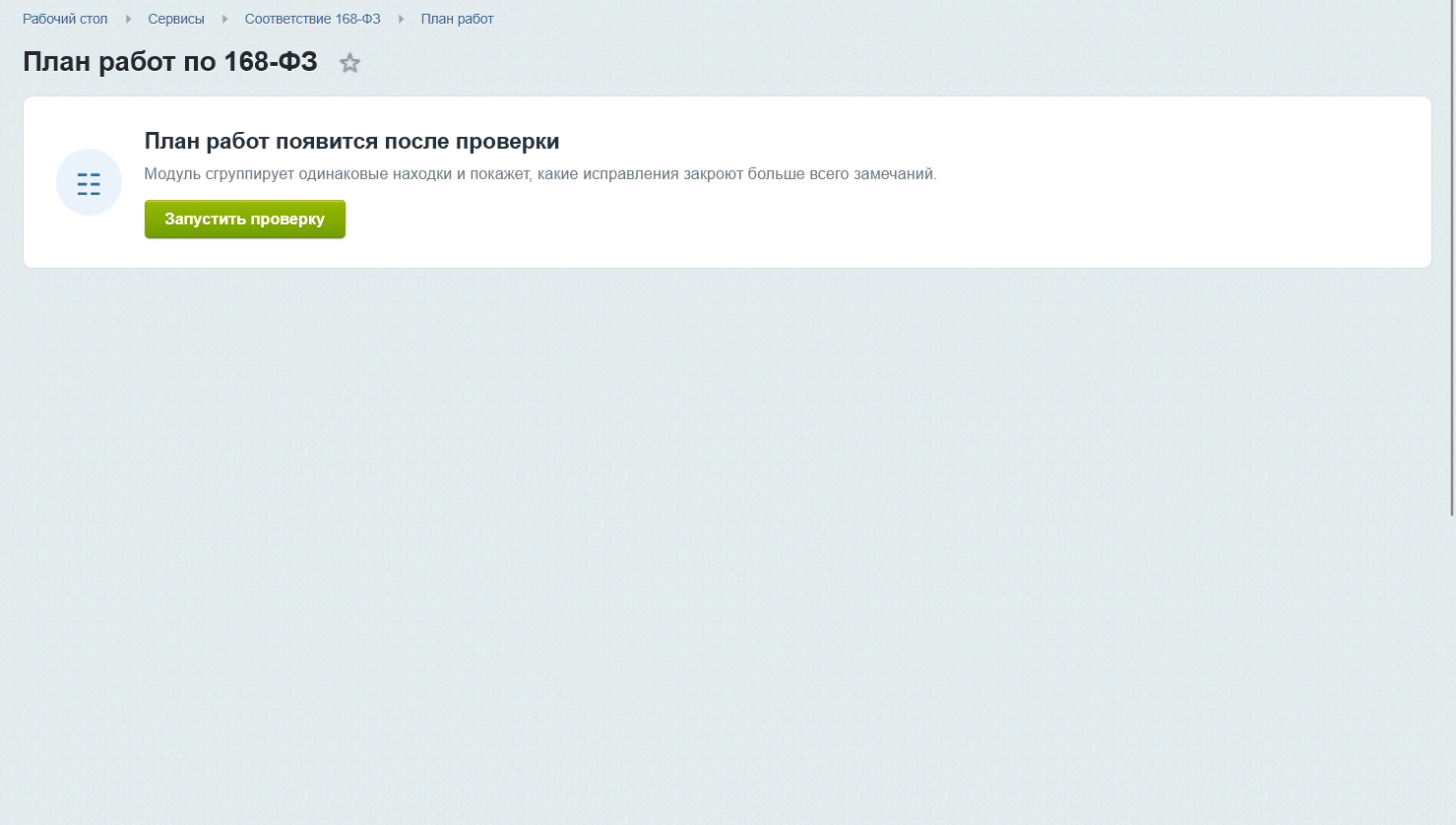Navigate to Соответствие 168-ФЗ breadcrumb
This screenshot has width=1456, height=825.
tap(312, 19)
